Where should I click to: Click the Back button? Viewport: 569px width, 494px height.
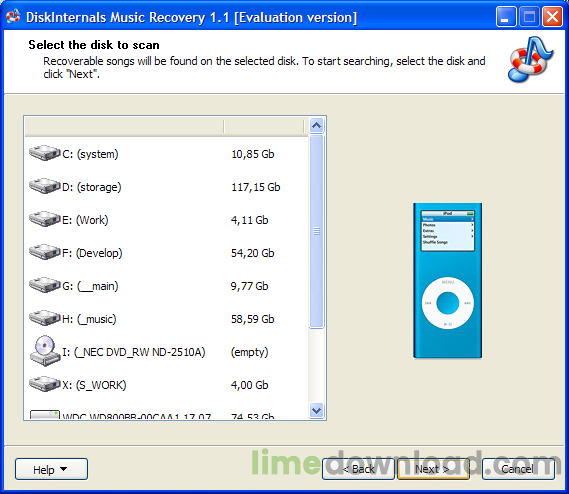click(358, 469)
